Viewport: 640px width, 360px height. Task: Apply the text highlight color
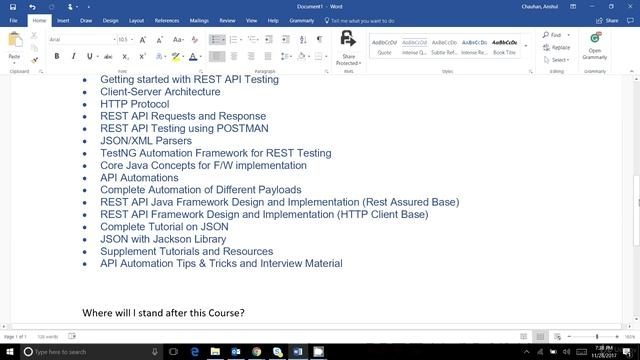point(176,56)
